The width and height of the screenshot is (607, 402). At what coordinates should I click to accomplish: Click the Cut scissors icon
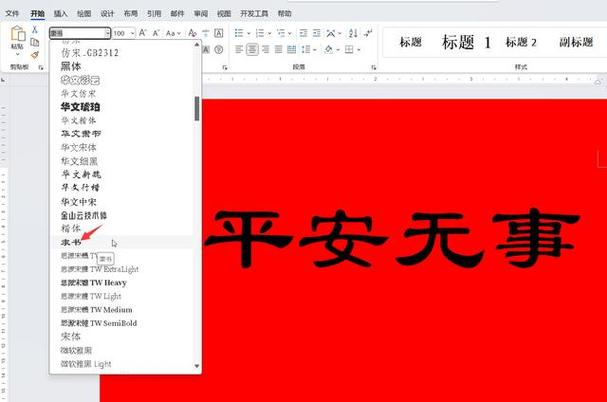pos(34,30)
